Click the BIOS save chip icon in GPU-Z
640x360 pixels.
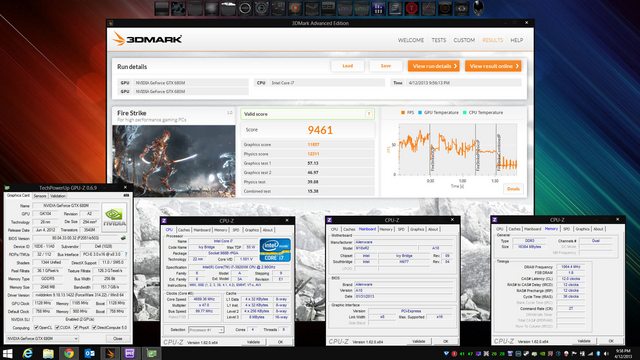tap(123, 238)
